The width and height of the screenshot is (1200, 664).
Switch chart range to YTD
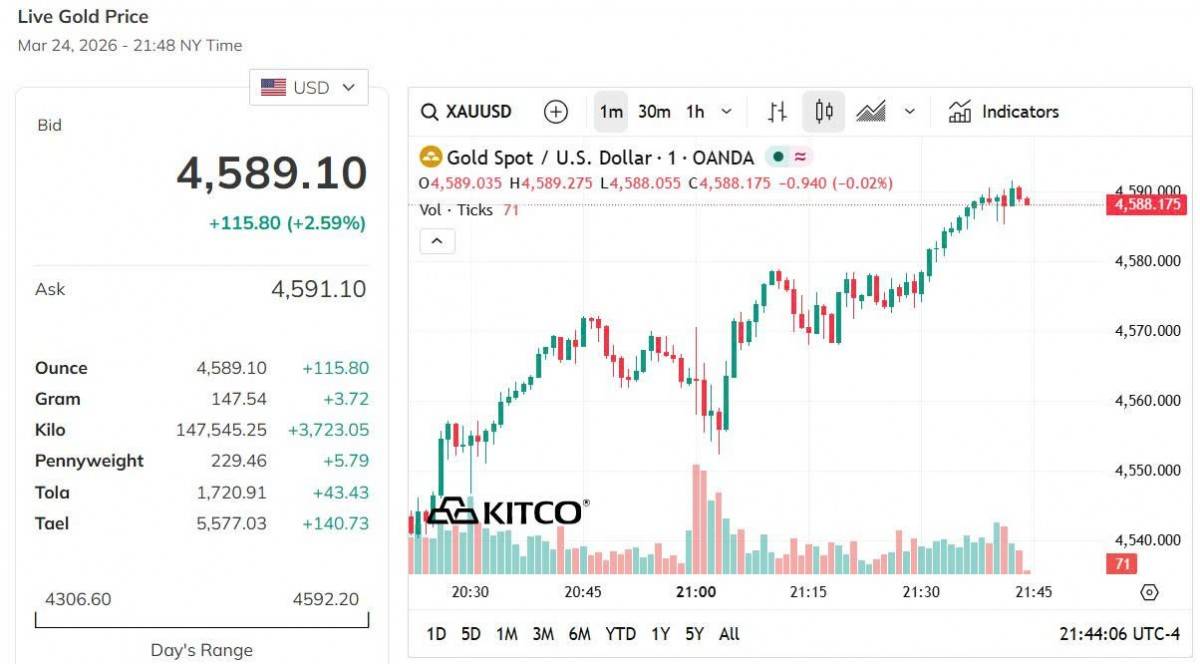620,634
